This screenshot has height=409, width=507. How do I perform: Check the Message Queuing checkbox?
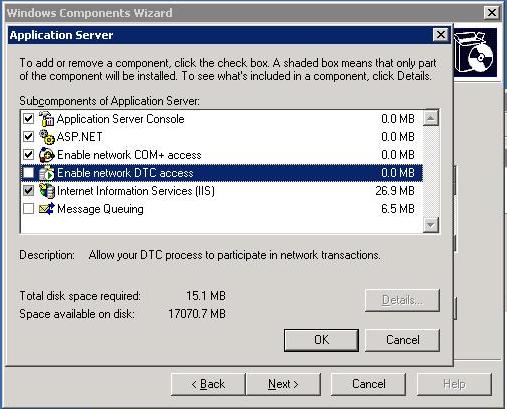click(x=29, y=209)
